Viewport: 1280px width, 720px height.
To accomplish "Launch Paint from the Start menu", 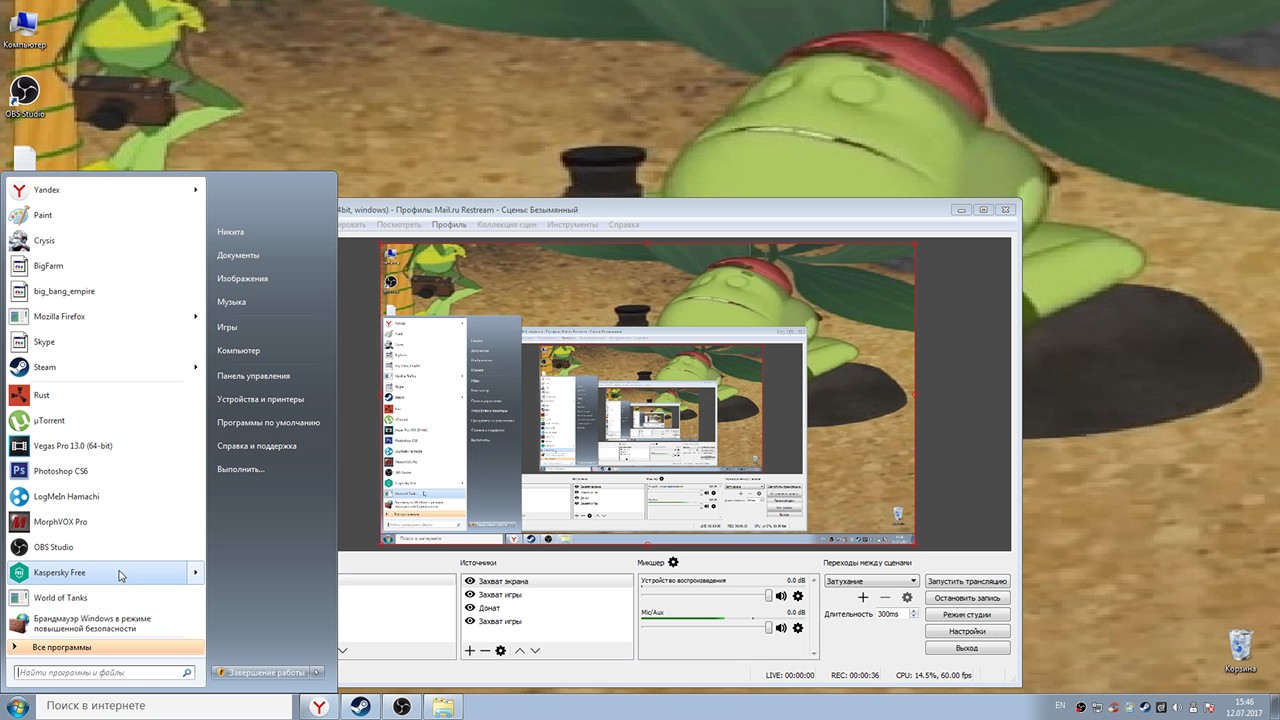I will click(x=105, y=215).
